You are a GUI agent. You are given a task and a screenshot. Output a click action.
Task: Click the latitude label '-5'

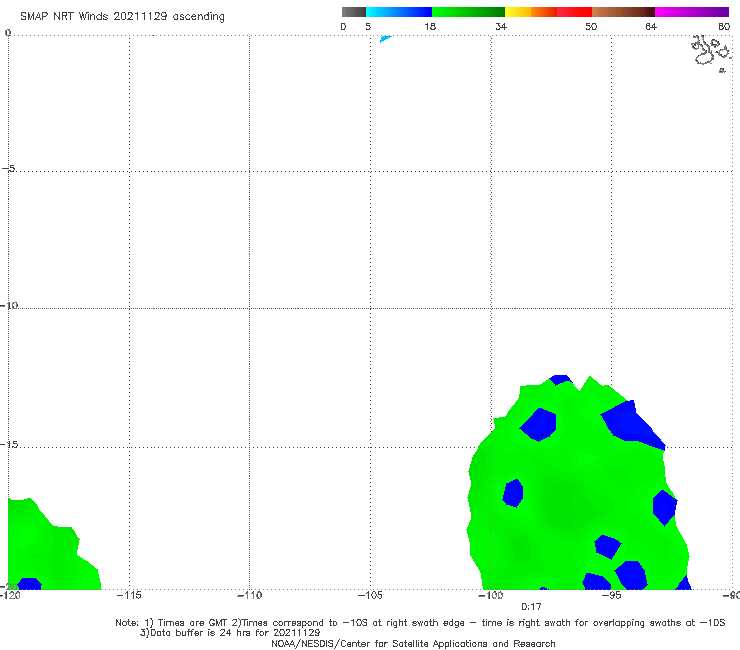9,169
